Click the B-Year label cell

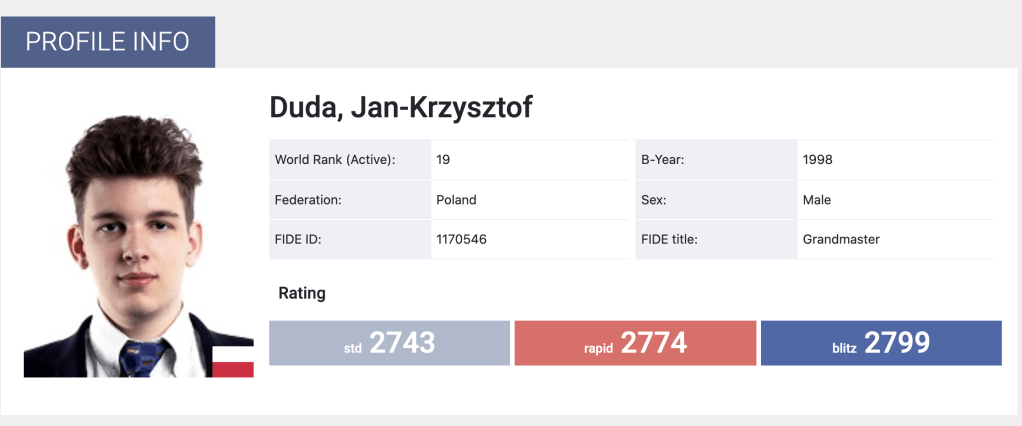(x=662, y=159)
